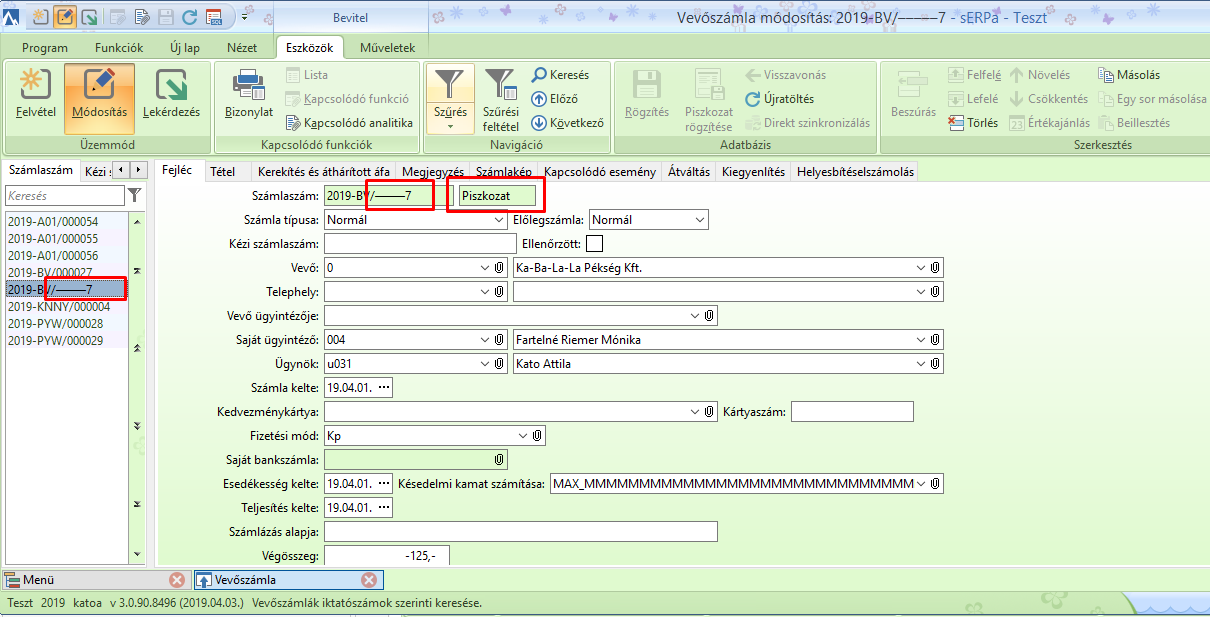Viewport: 1210px width, 617px height.
Task: Click Újratöltés to reload data
Action: [x=780, y=99]
